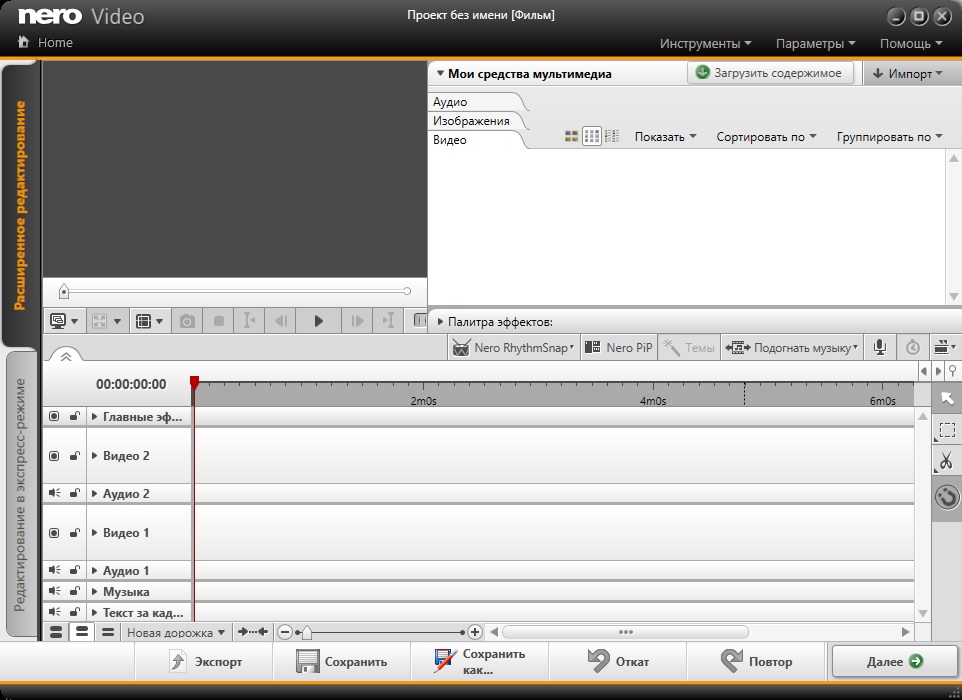Expand the Видео 2 track

tap(94, 456)
